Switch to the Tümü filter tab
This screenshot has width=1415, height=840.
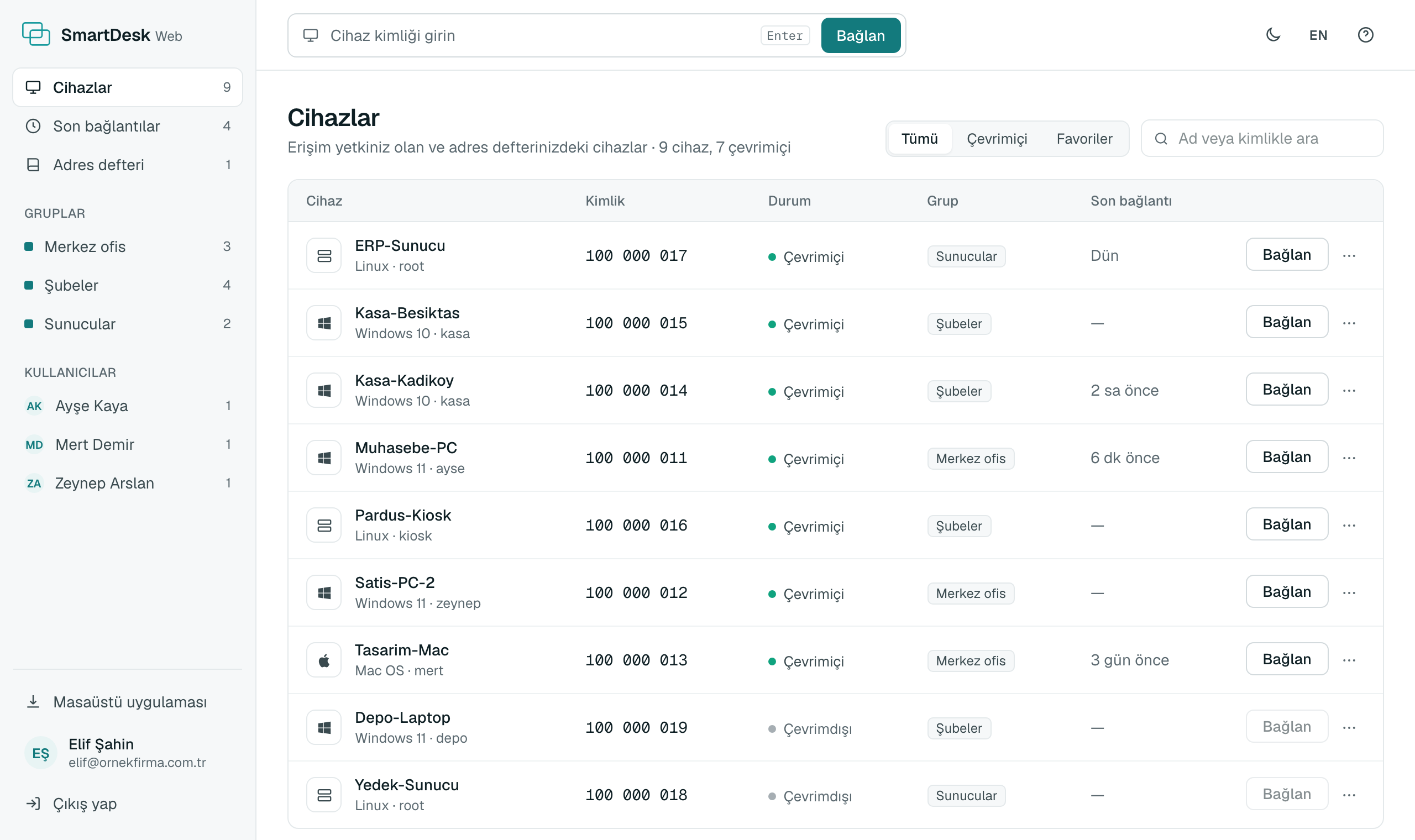(x=919, y=139)
